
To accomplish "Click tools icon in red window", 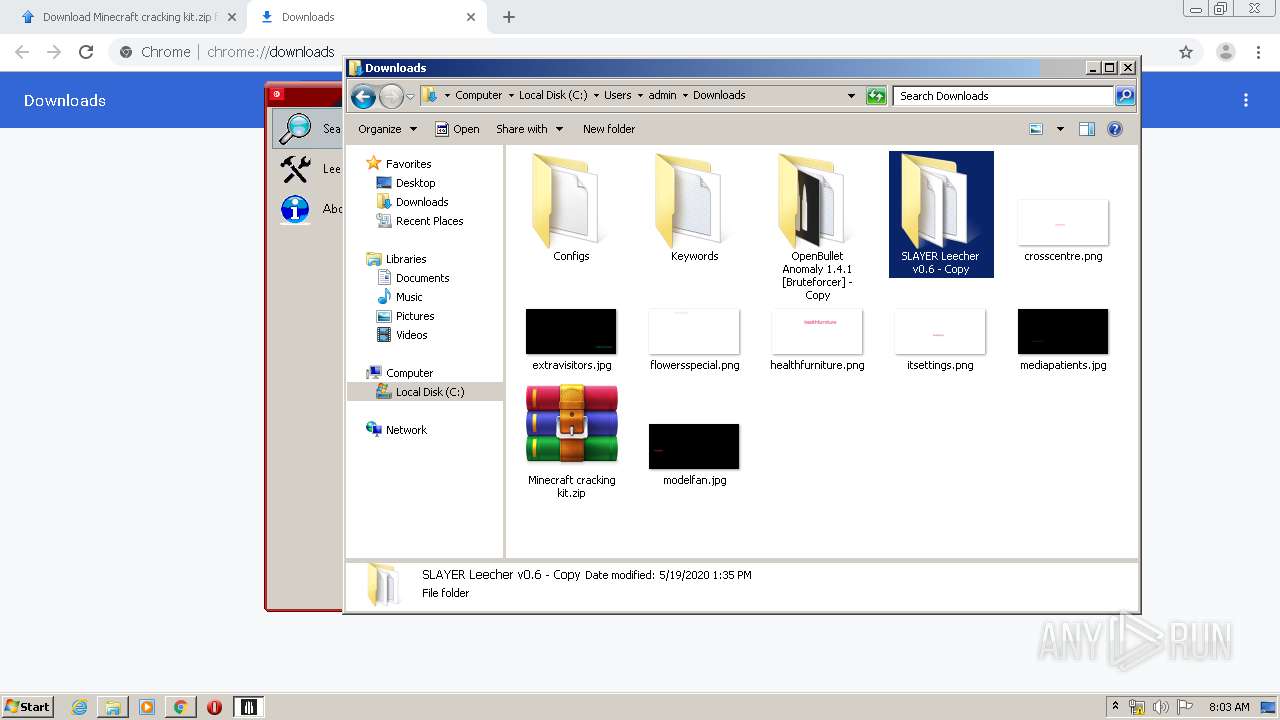I will [x=295, y=169].
